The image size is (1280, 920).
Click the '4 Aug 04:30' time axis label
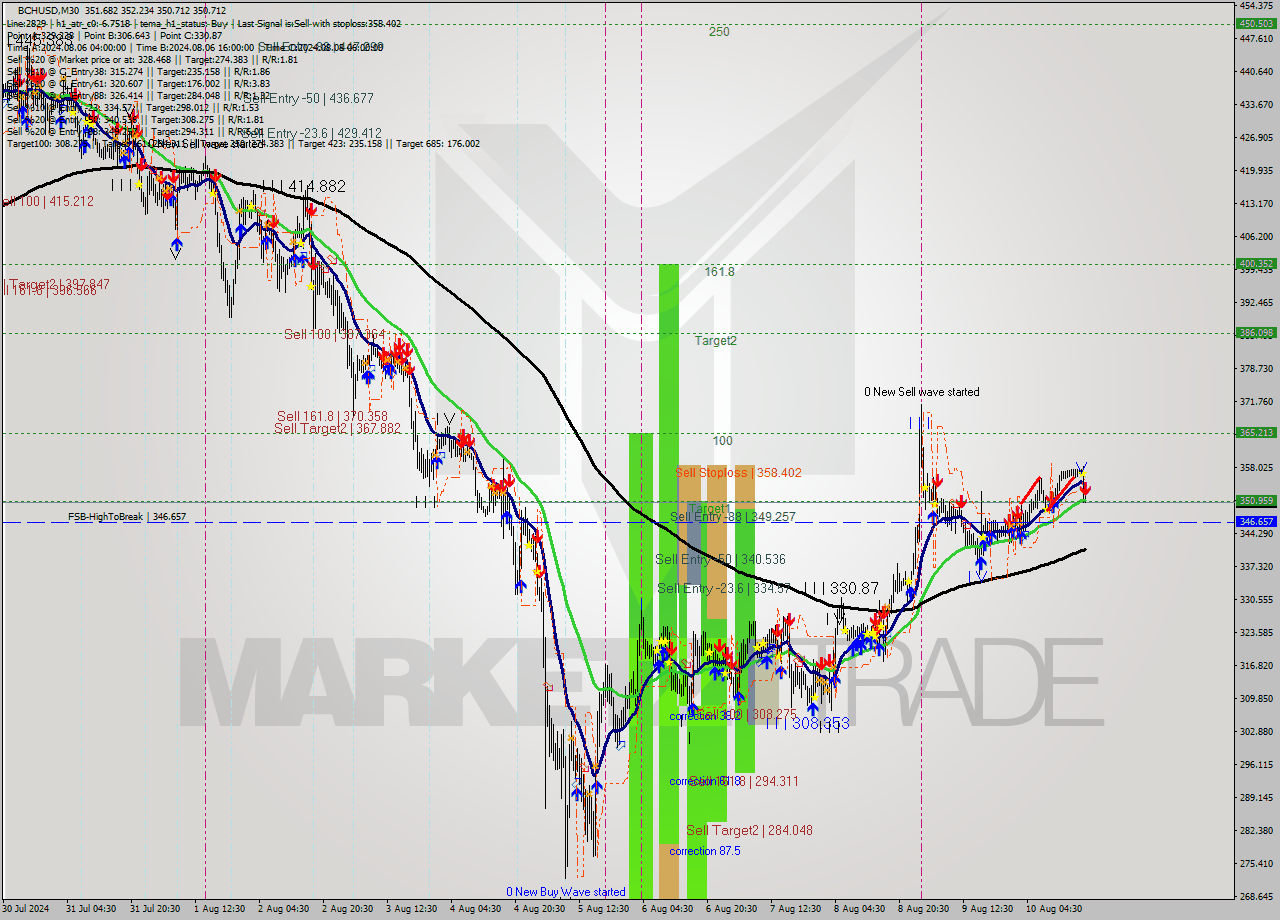475,909
